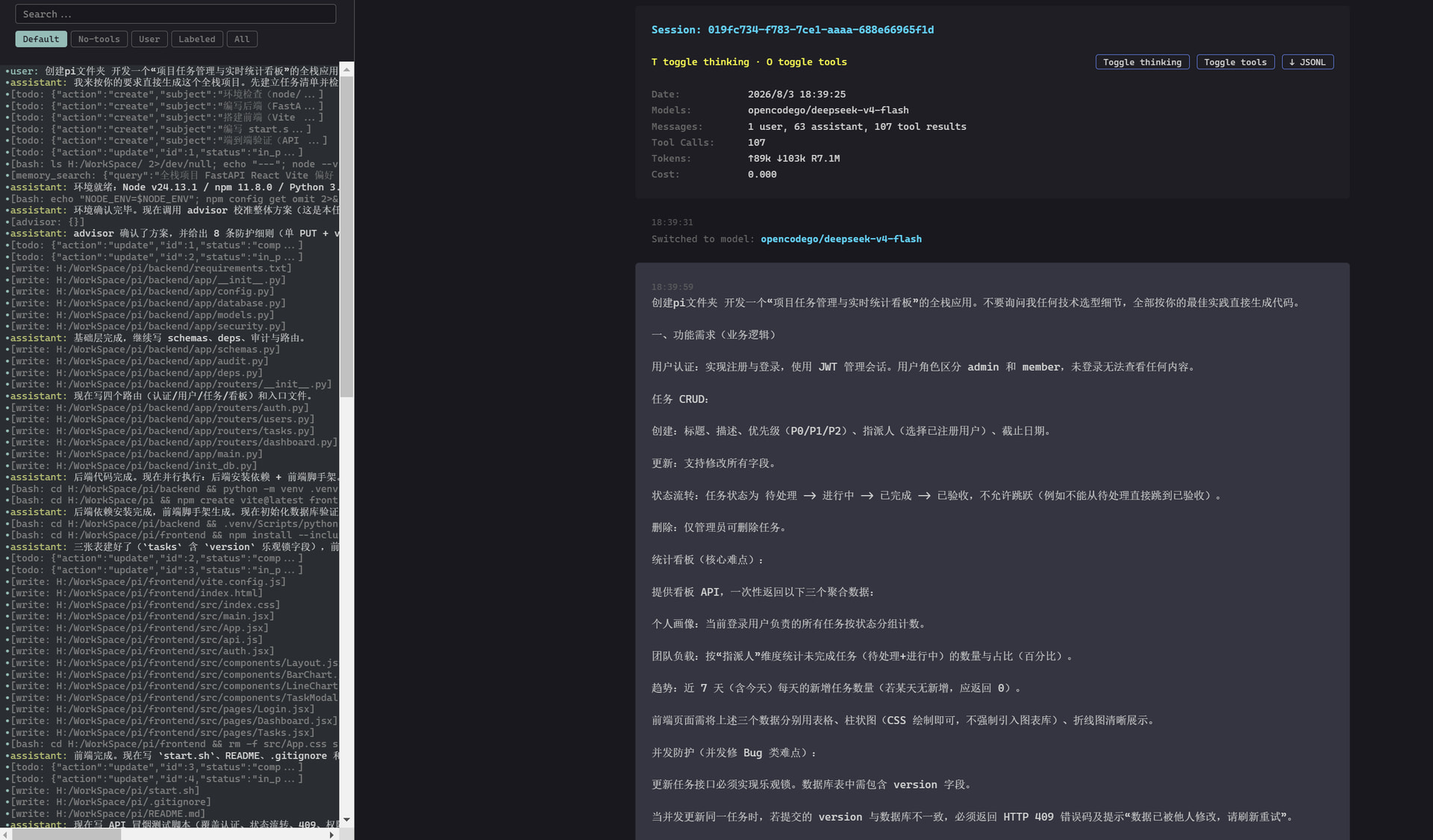Open write backend/app/config.py entry
Image resolution: width=1433 pixels, height=840 pixels.
[x=143, y=292]
